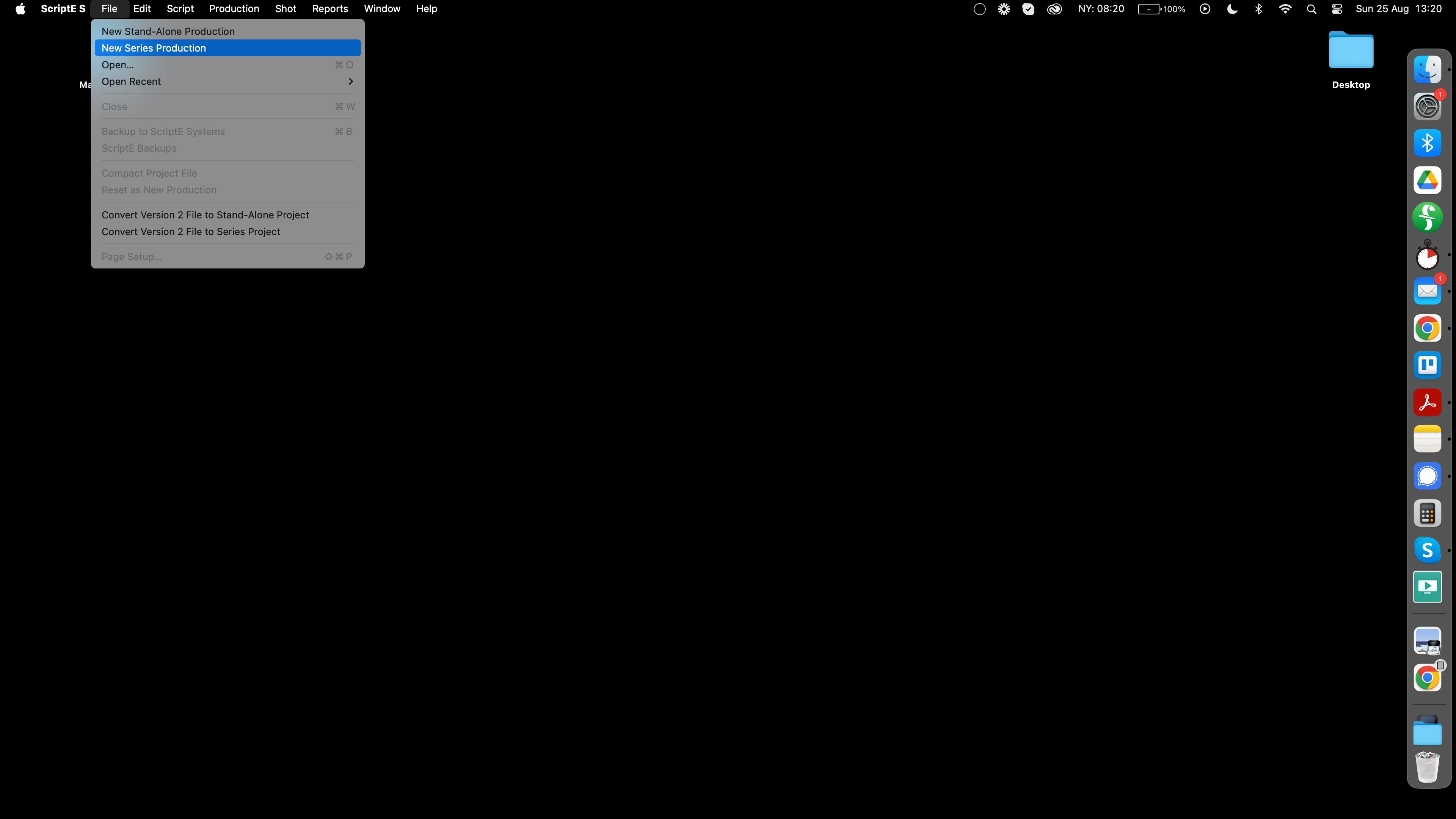The height and width of the screenshot is (819, 1456).
Task: Toggle Wi-Fi from the menu bar
Action: point(1285,9)
